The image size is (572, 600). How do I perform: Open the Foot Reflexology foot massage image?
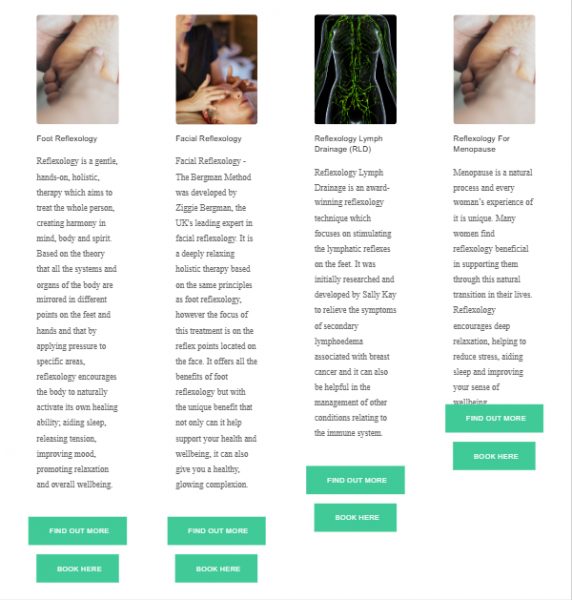[x=78, y=69]
